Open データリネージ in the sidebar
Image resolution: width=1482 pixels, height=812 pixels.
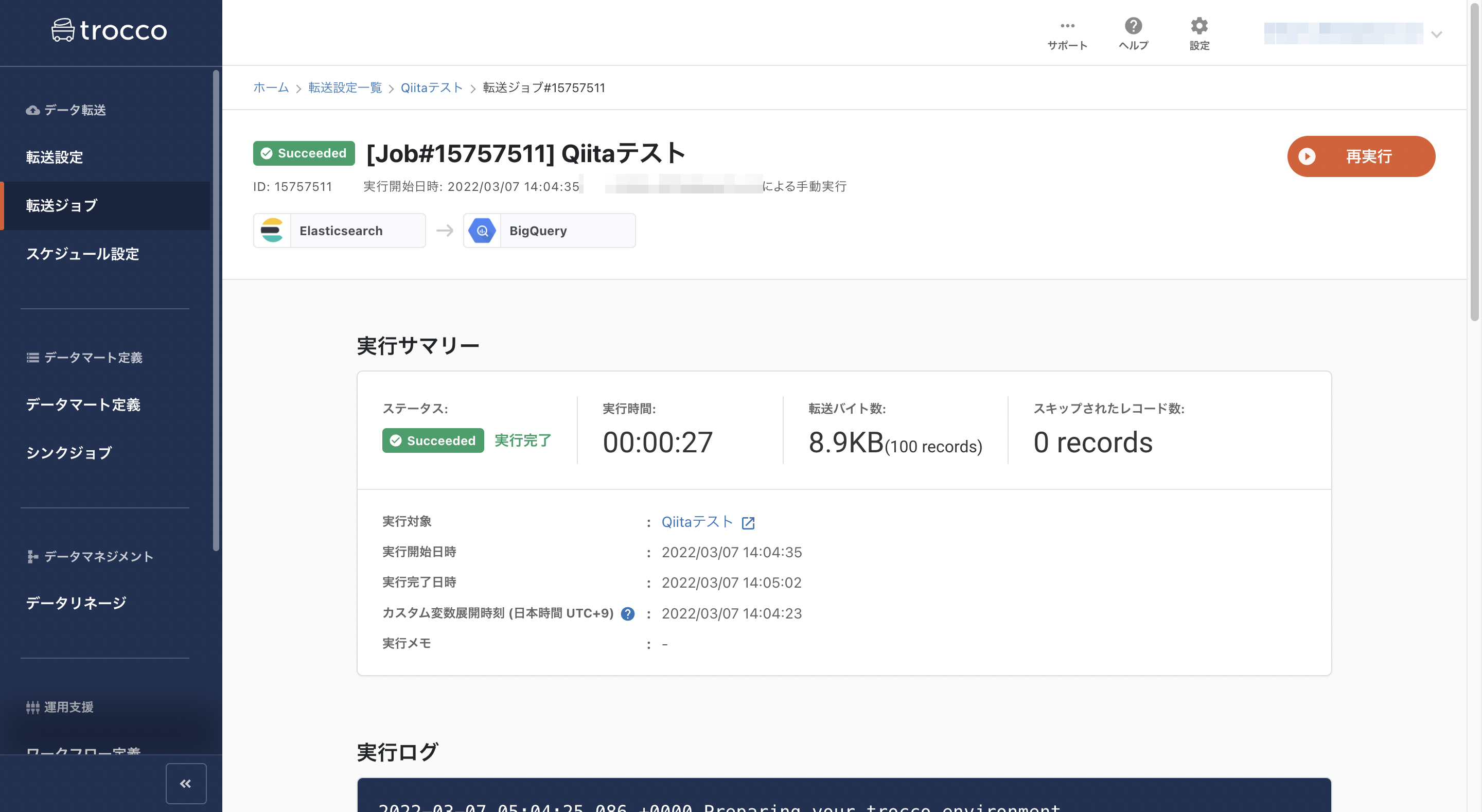[76, 603]
